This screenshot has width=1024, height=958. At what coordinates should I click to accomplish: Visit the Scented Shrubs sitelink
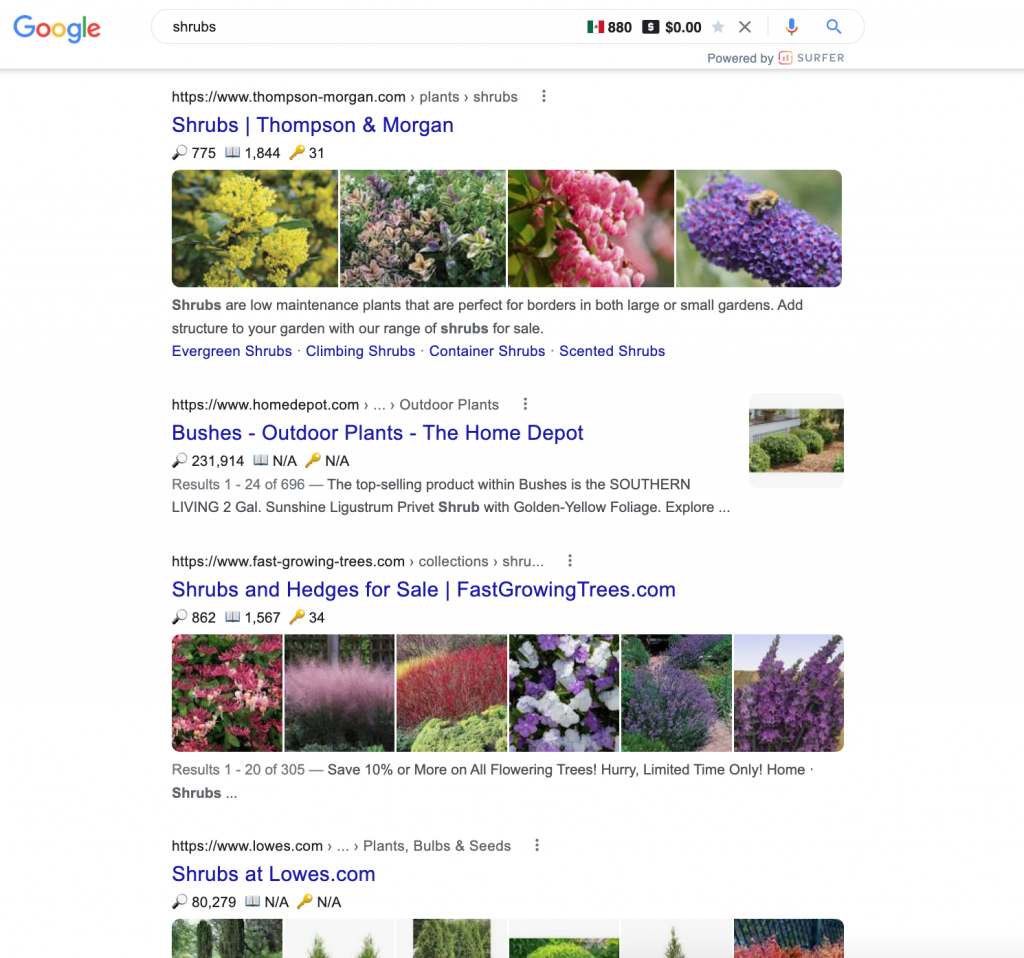point(612,351)
